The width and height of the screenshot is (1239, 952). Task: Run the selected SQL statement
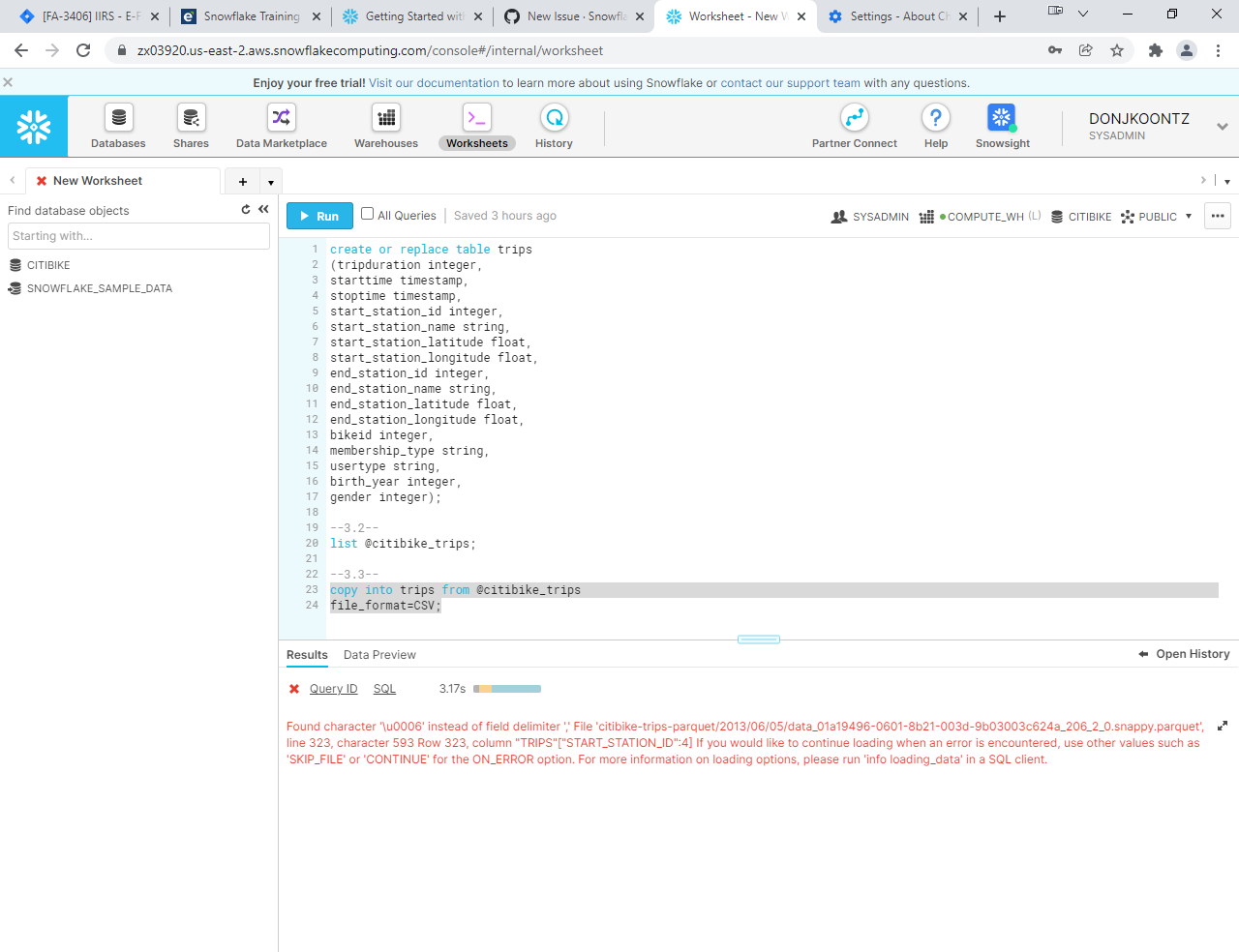coord(319,215)
